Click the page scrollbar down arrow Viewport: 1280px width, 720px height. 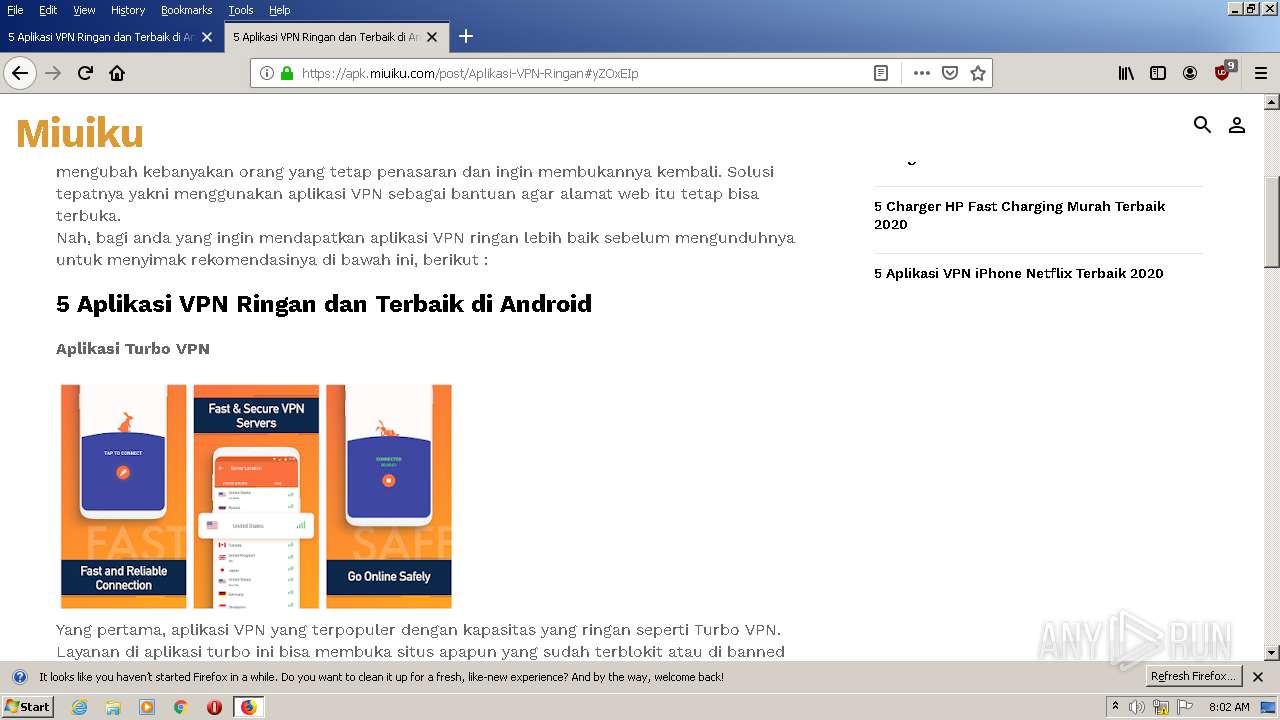(1272, 653)
